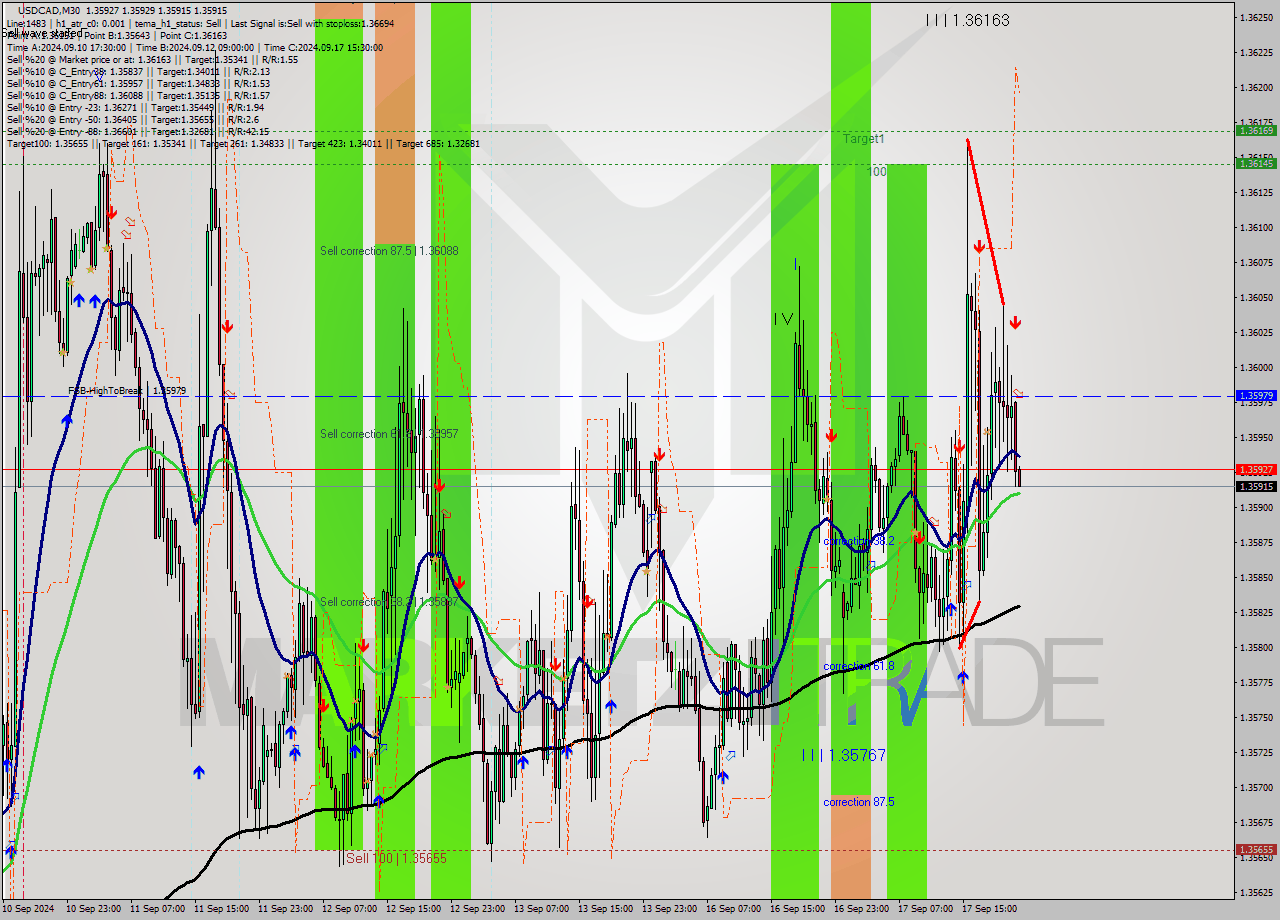The height and width of the screenshot is (920, 1280).
Task: Click the '10 Sep 2024' time axis label
Action: 29,909
